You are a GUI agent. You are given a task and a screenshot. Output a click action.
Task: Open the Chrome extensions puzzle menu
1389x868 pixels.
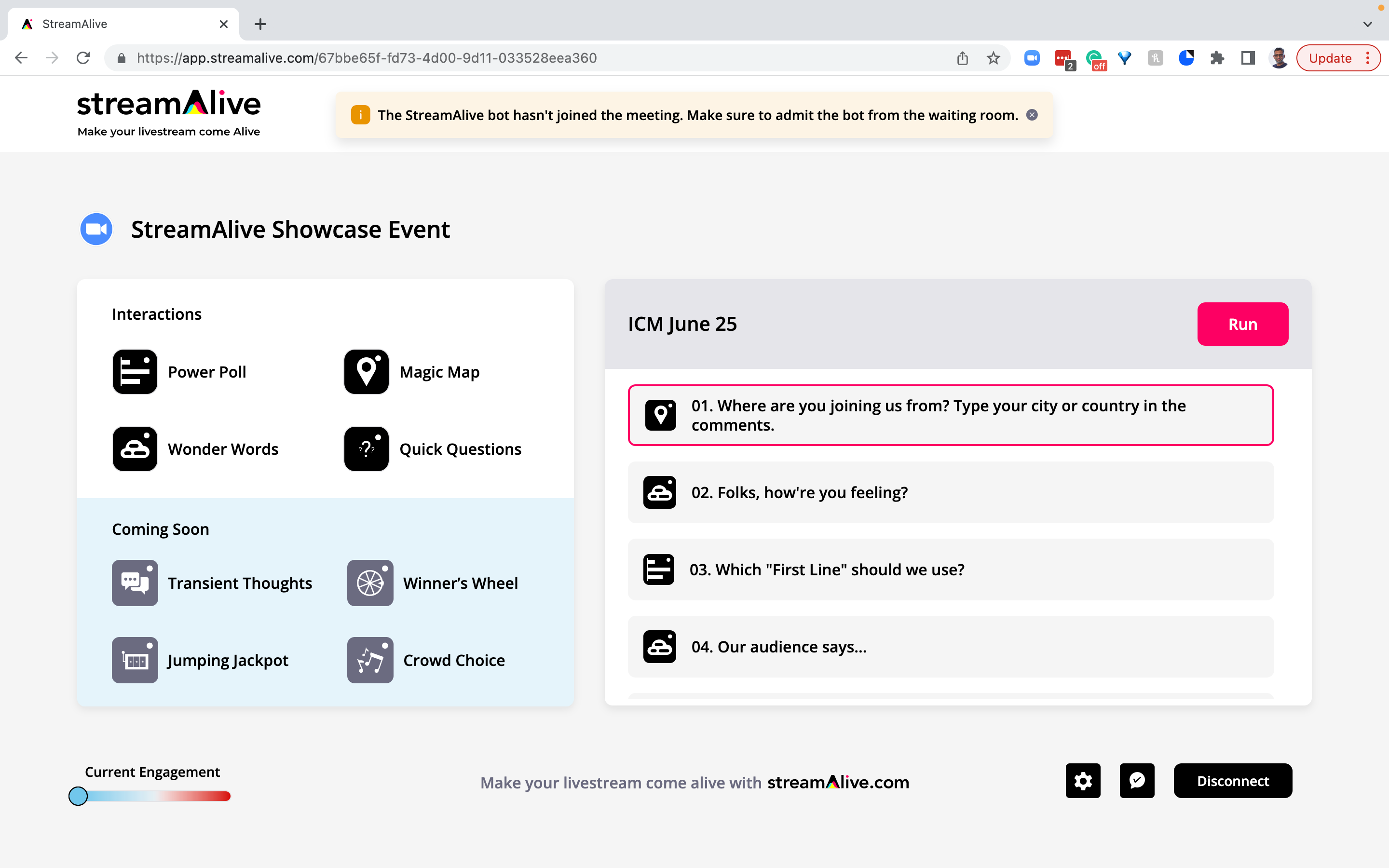(x=1217, y=58)
